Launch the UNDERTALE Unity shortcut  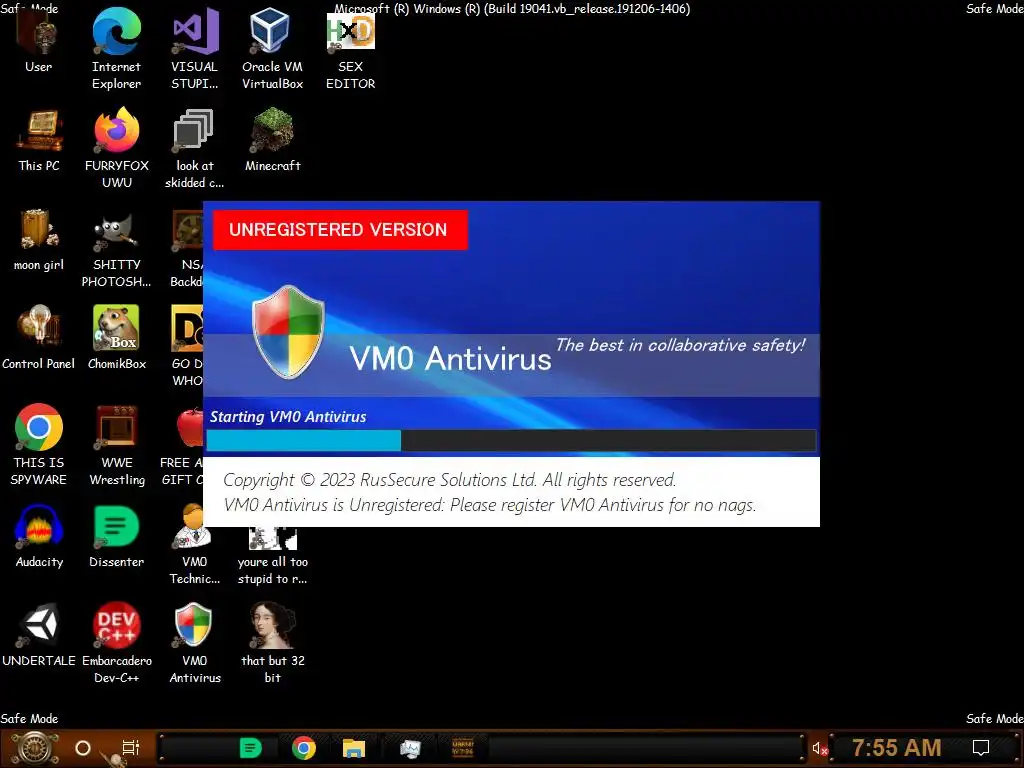click(x=39, y=636)
